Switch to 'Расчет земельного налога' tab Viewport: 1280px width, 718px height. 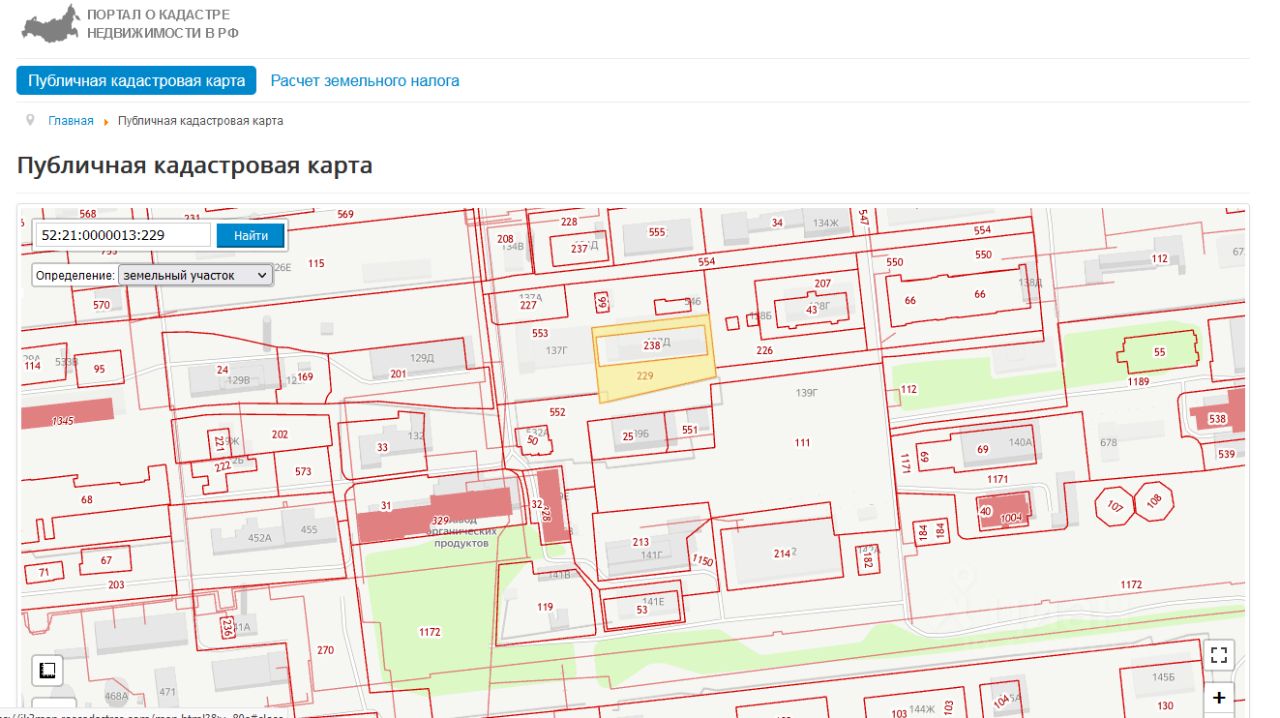365,81
